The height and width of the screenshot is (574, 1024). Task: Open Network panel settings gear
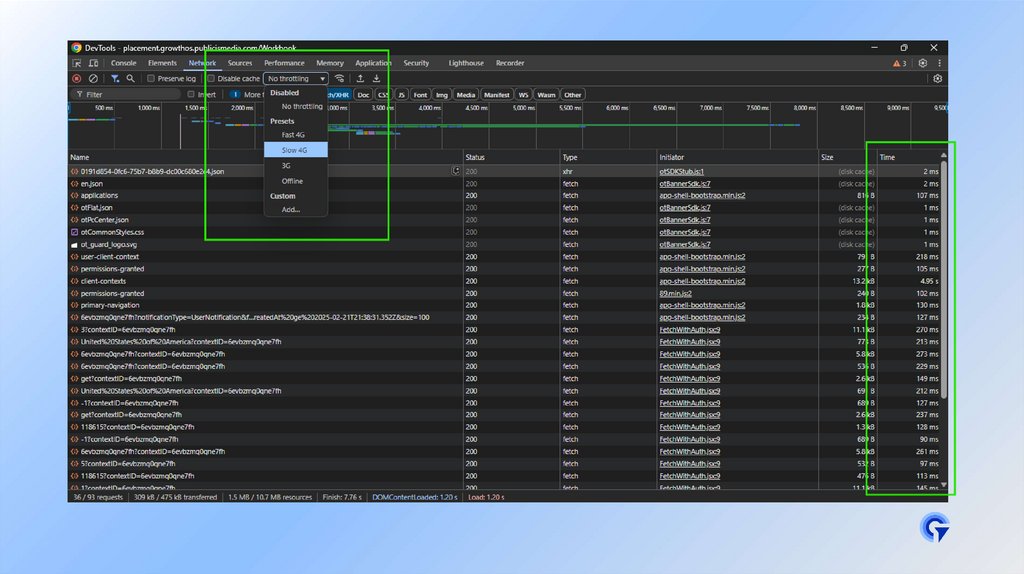[937, 78]
